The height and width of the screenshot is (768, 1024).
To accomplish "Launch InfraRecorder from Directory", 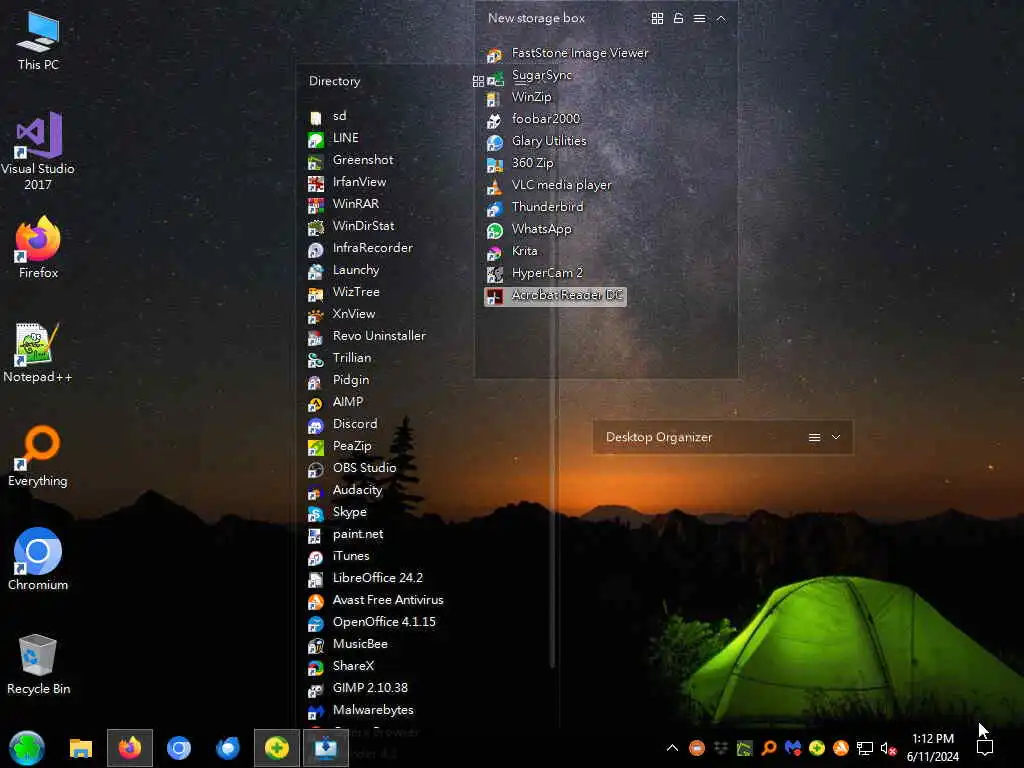I will [x=360, y=249].
